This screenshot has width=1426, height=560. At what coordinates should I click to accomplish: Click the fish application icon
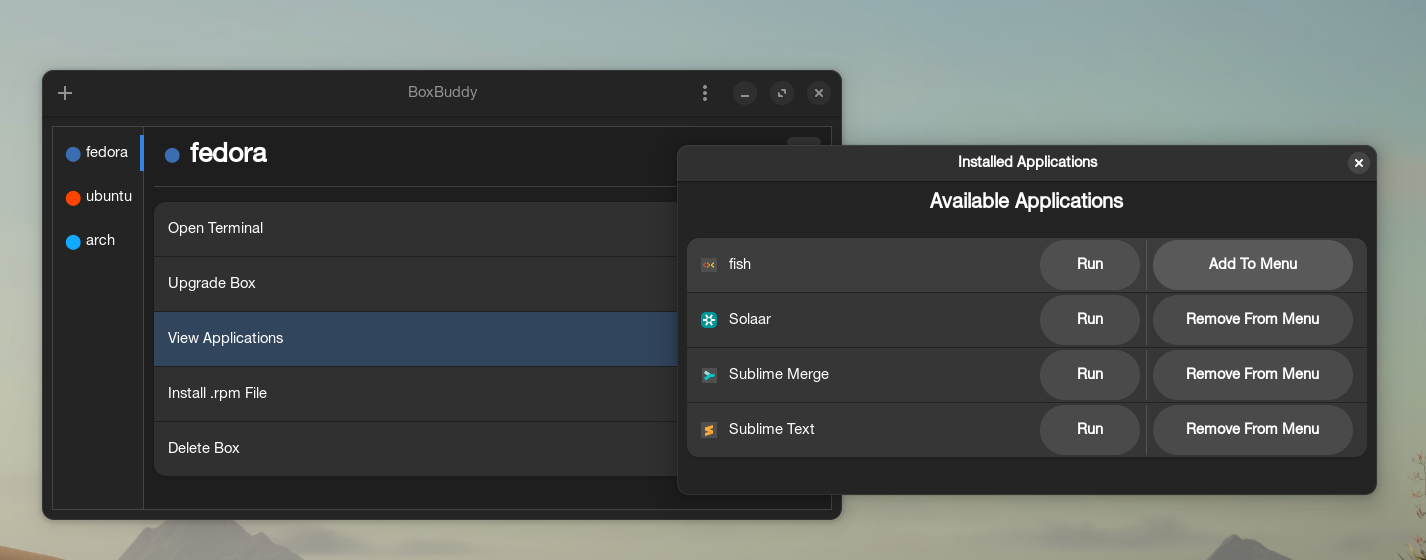point(709,265)
